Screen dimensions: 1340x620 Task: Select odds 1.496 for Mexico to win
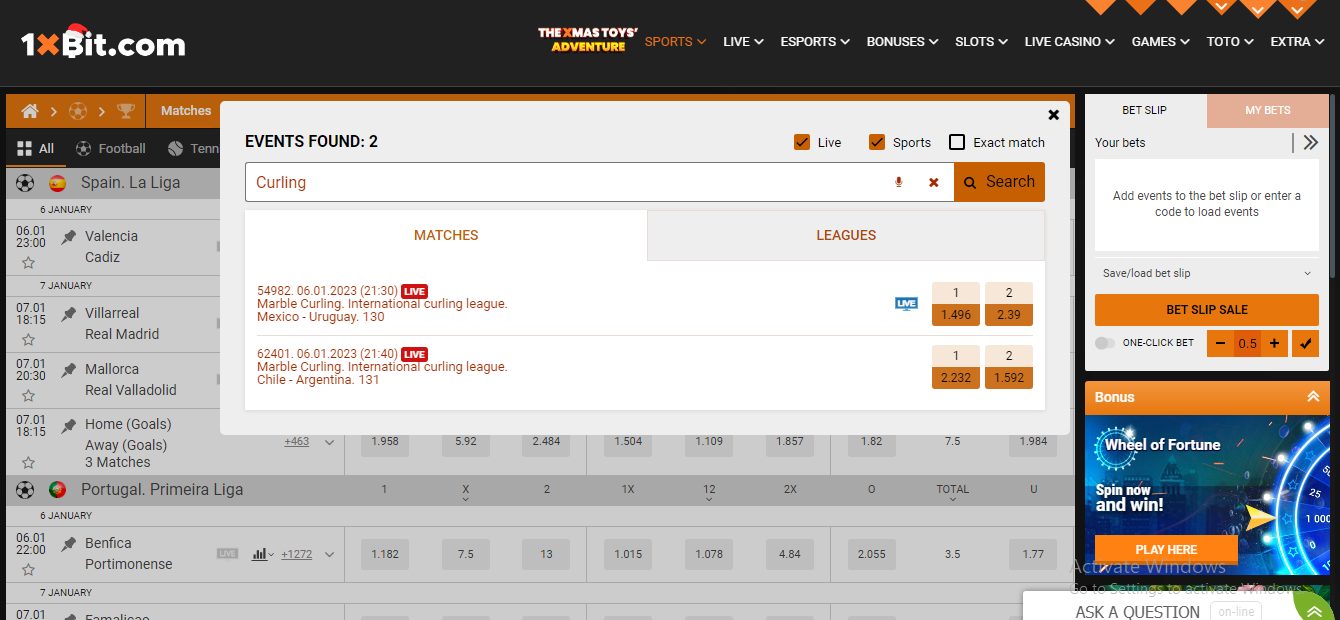click(955, 313)
